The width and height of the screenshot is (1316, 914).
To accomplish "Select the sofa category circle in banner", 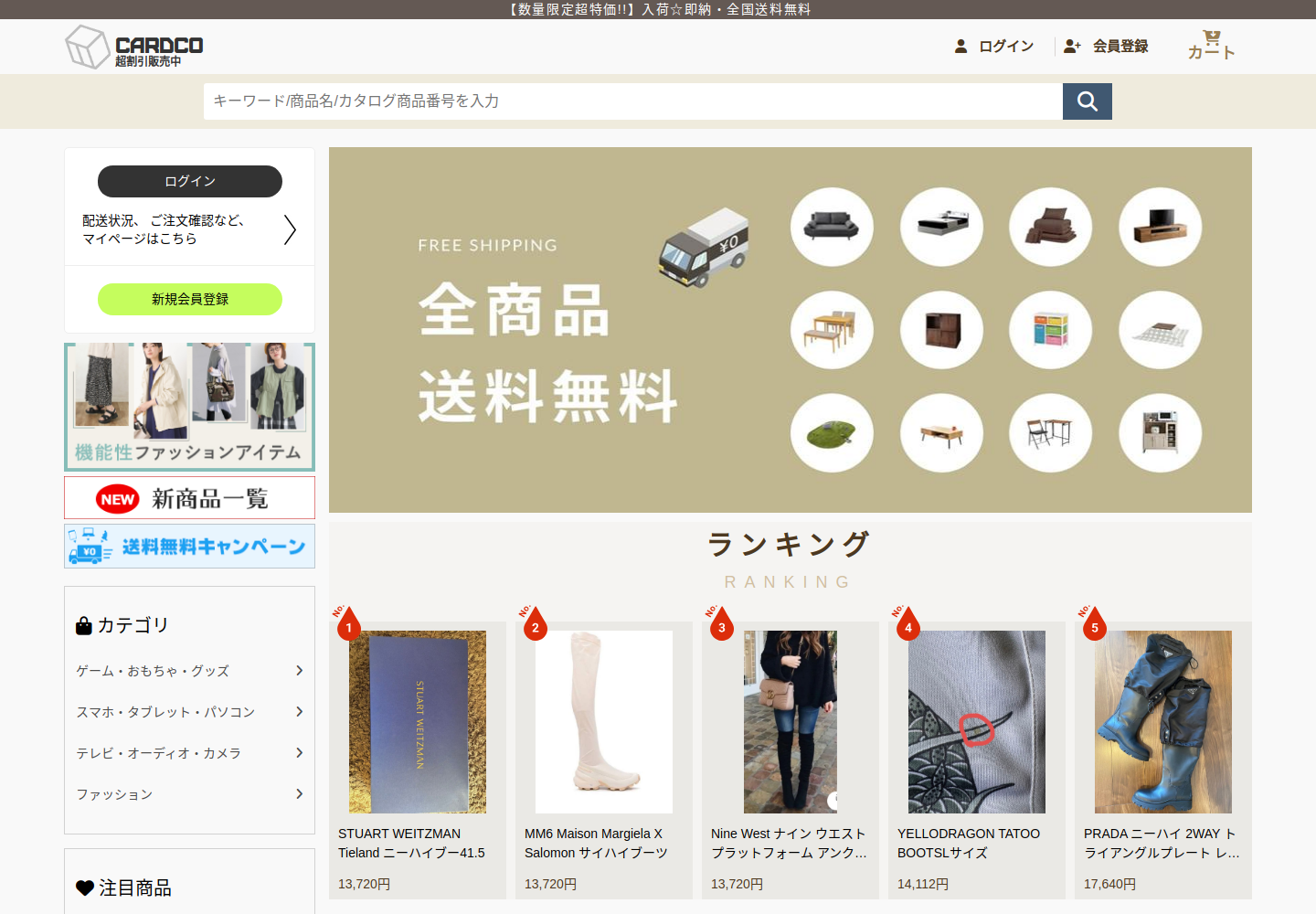I will click(x=832, y=227).
